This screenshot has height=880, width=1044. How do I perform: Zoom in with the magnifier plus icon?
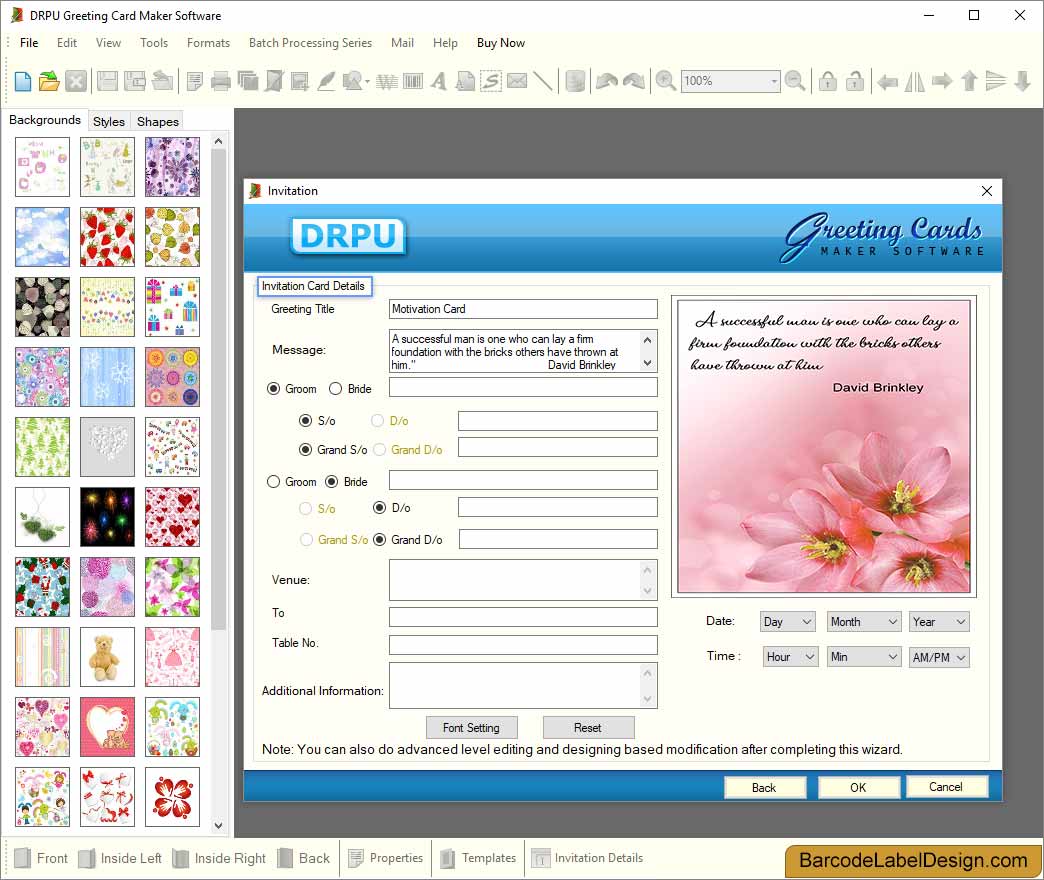click(665, 81)
